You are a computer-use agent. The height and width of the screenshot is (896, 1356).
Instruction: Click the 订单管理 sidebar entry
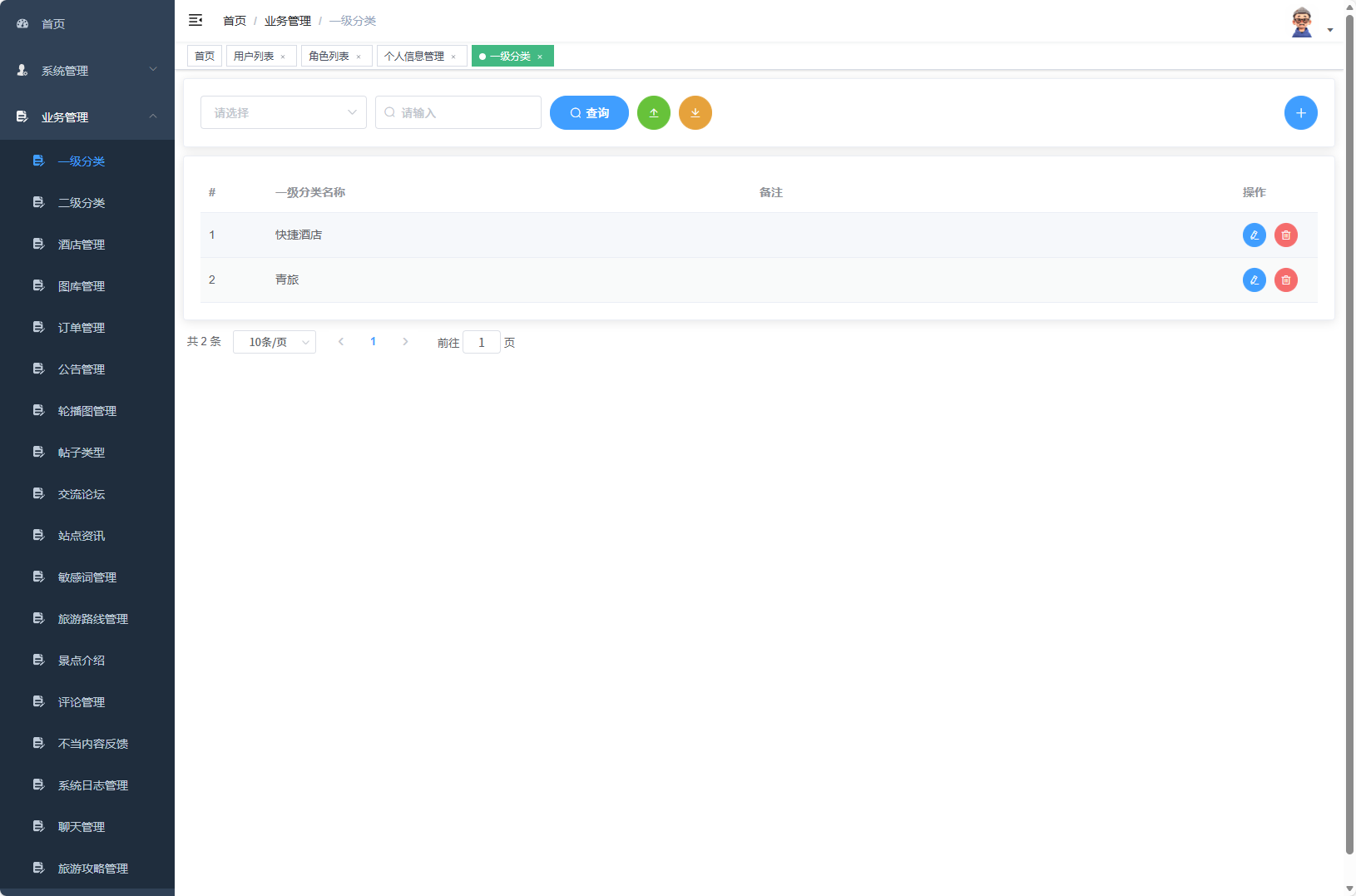click(x=81, y=327)
